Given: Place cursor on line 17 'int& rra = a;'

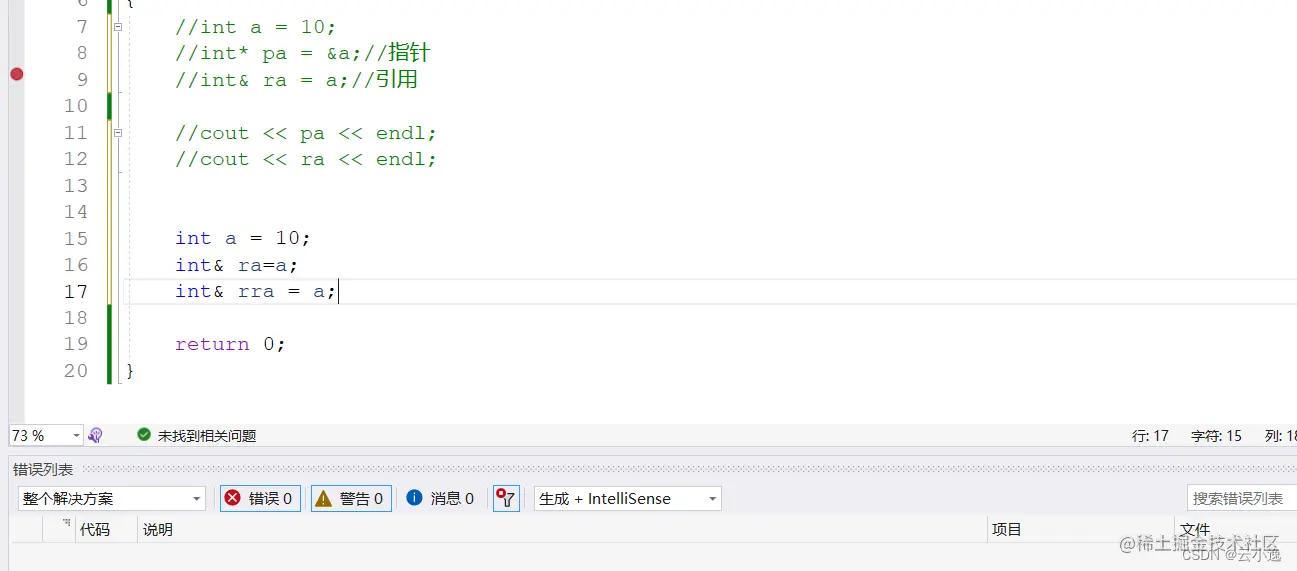Looking at the screenshot, I should pos(256,291).
